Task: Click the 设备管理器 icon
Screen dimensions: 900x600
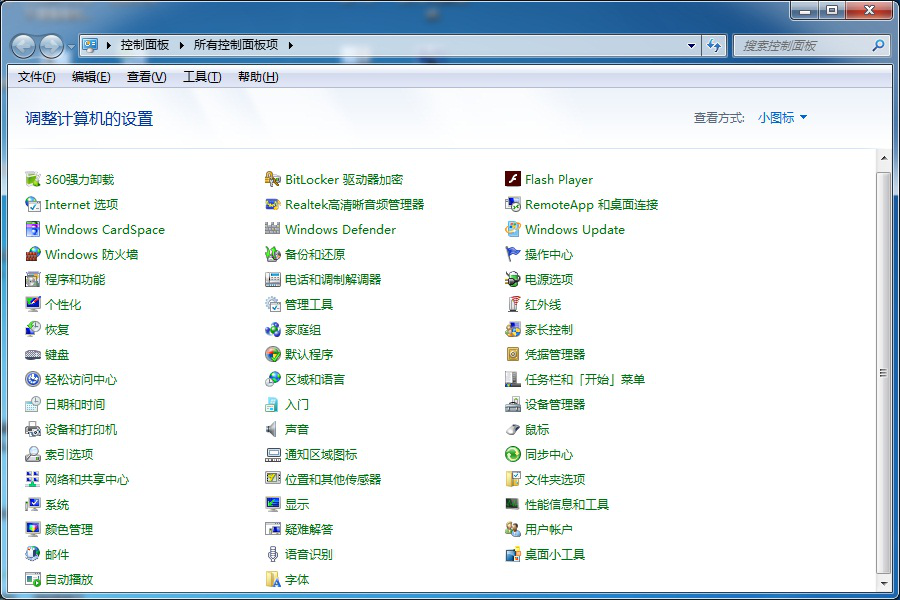Action: point(513,405)
